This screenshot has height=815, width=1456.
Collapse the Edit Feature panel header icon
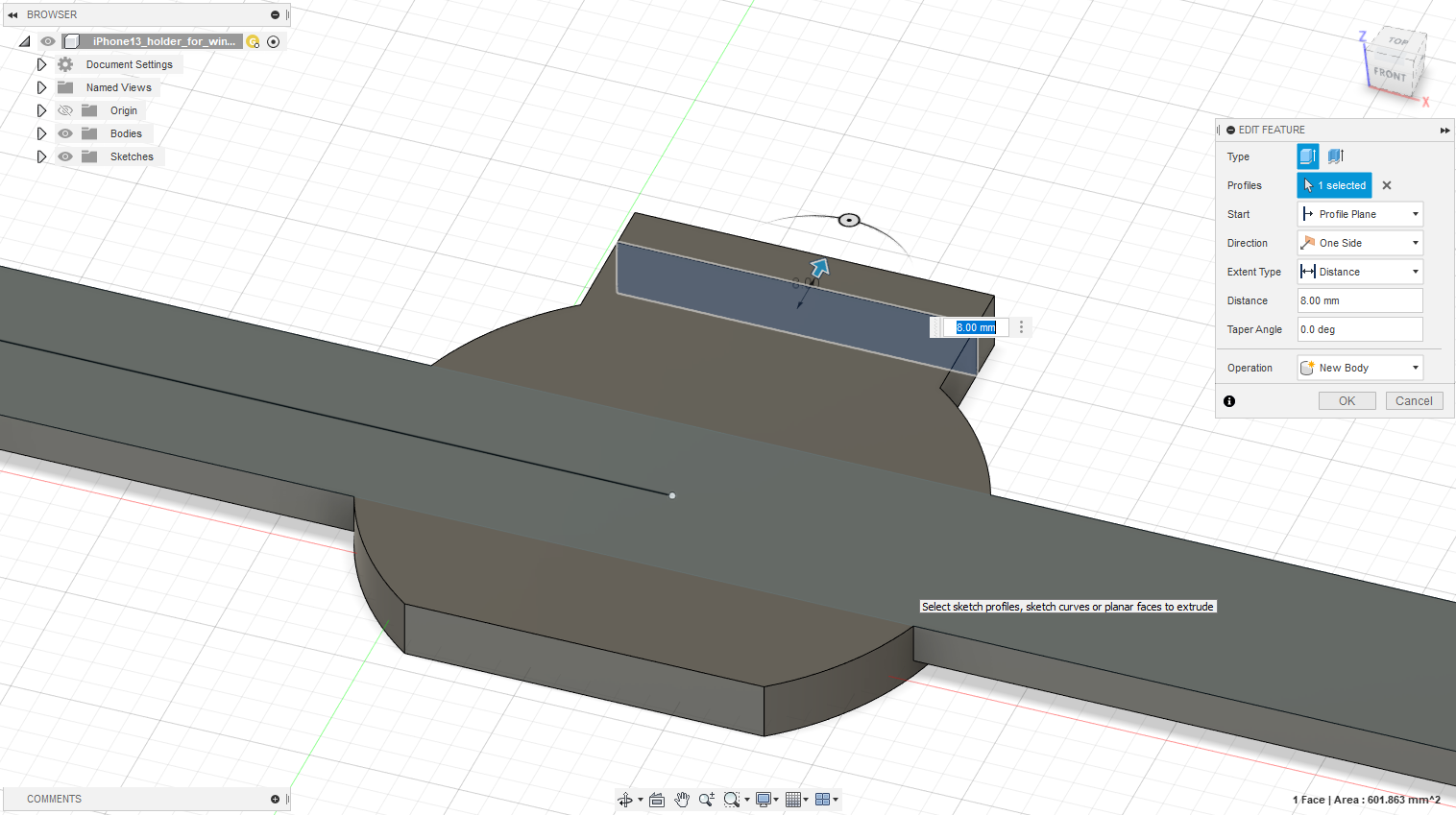click(x=1231, y=130)
